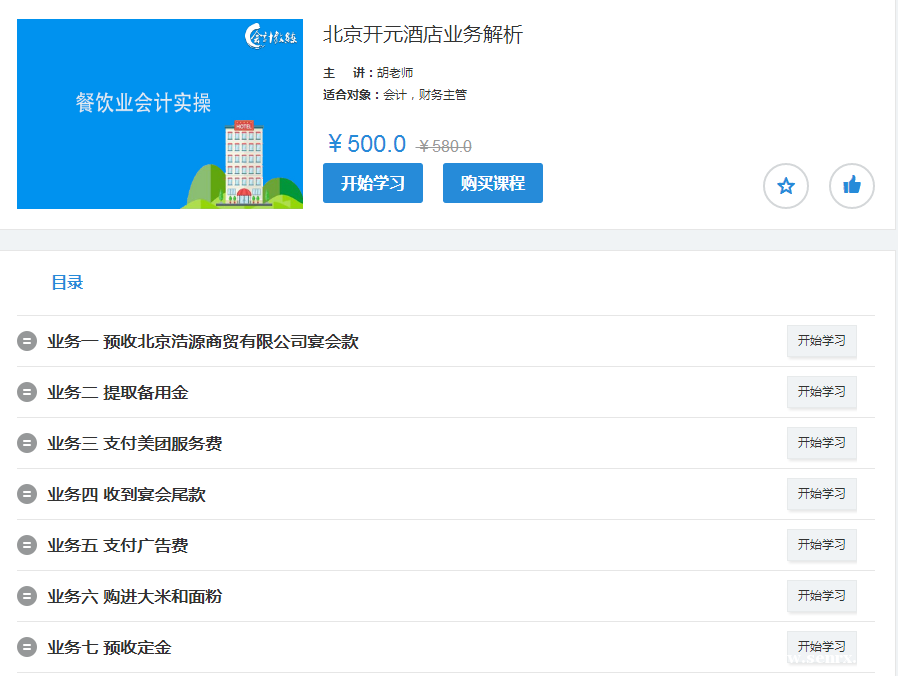Viewport: 898px width, 676px height.
Task: Open the 餐饮业会计实操 course thumbnail
Action: click(x=160, y=114)
